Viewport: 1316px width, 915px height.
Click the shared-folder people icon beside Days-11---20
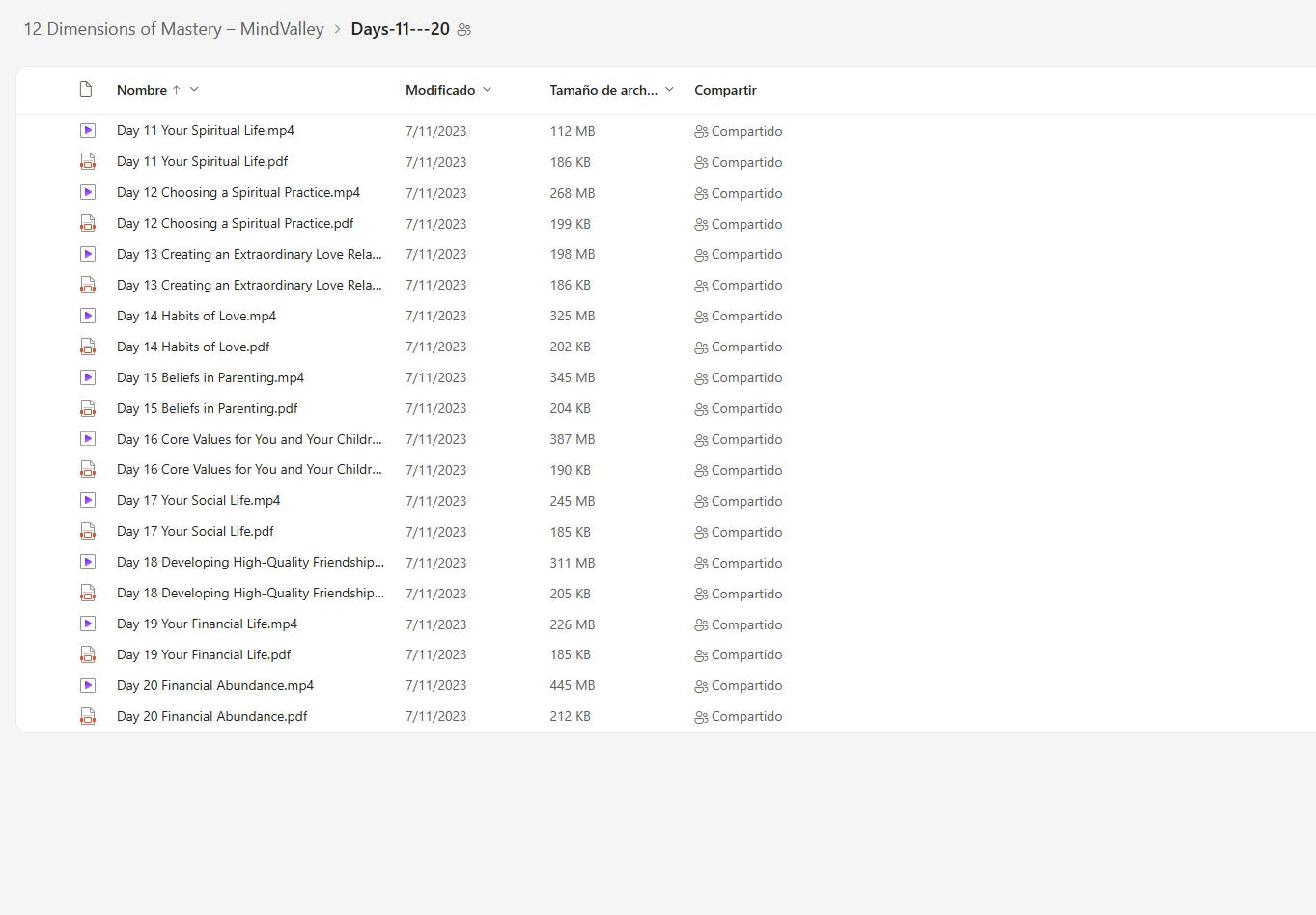pyautogui.click(x=464, y=30)
